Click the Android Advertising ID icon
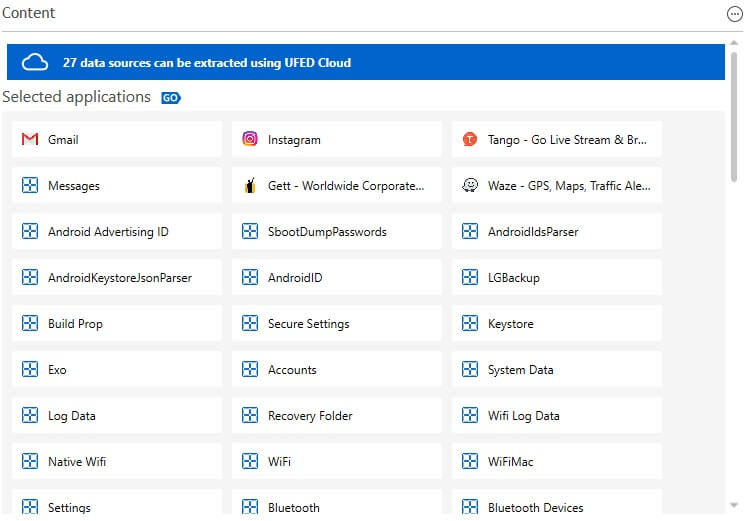Viewport: 751px width, 521px height. 30,231
